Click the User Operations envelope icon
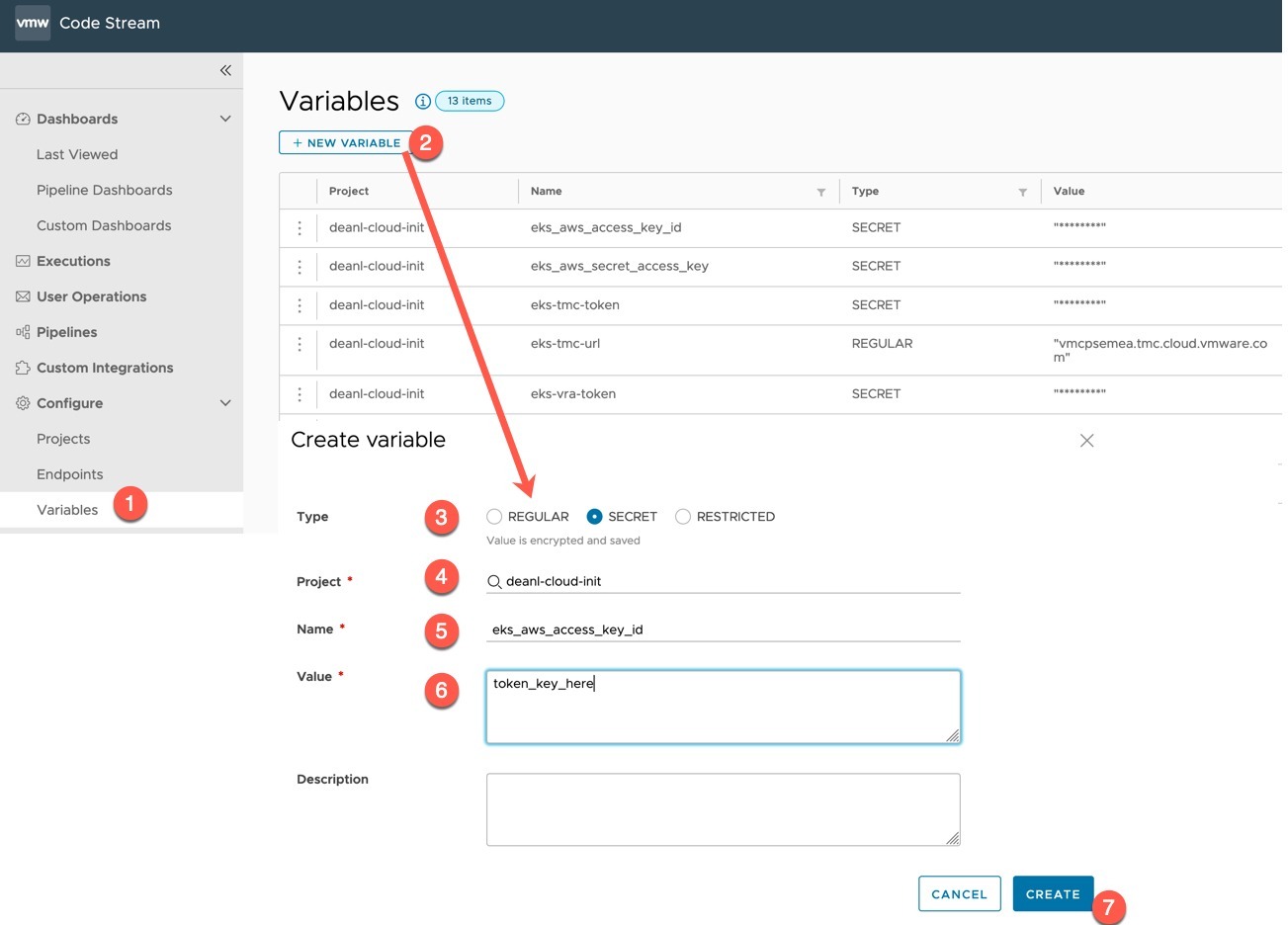The height and width of the screenshot is (925, 1288). coord(23,296)
